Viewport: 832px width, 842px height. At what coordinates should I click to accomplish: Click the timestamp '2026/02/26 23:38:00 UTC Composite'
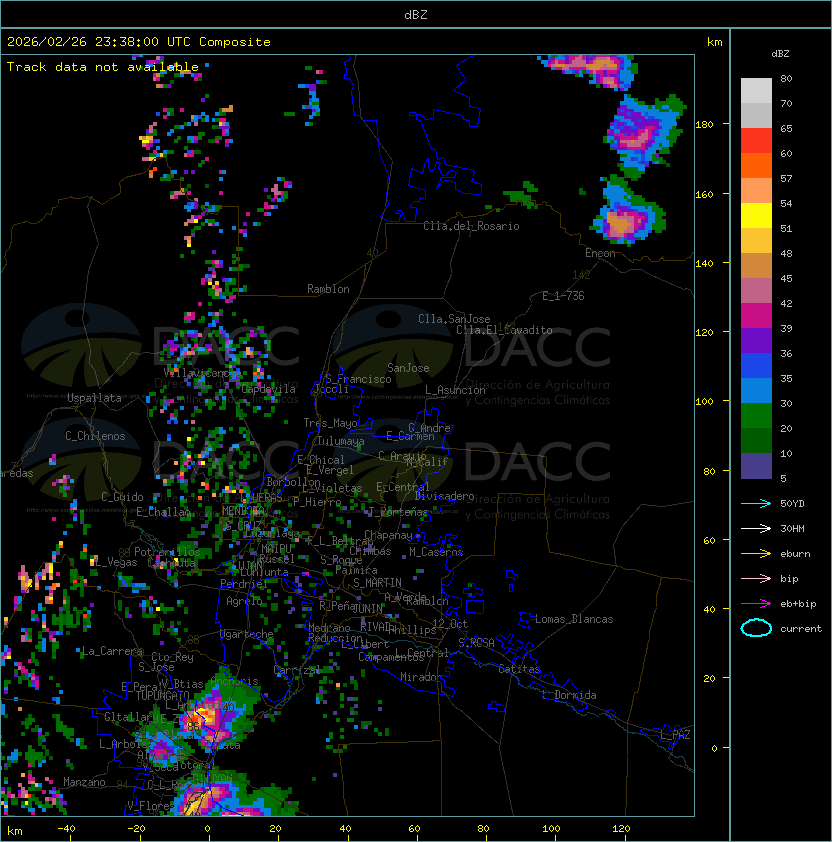point(139,42)
